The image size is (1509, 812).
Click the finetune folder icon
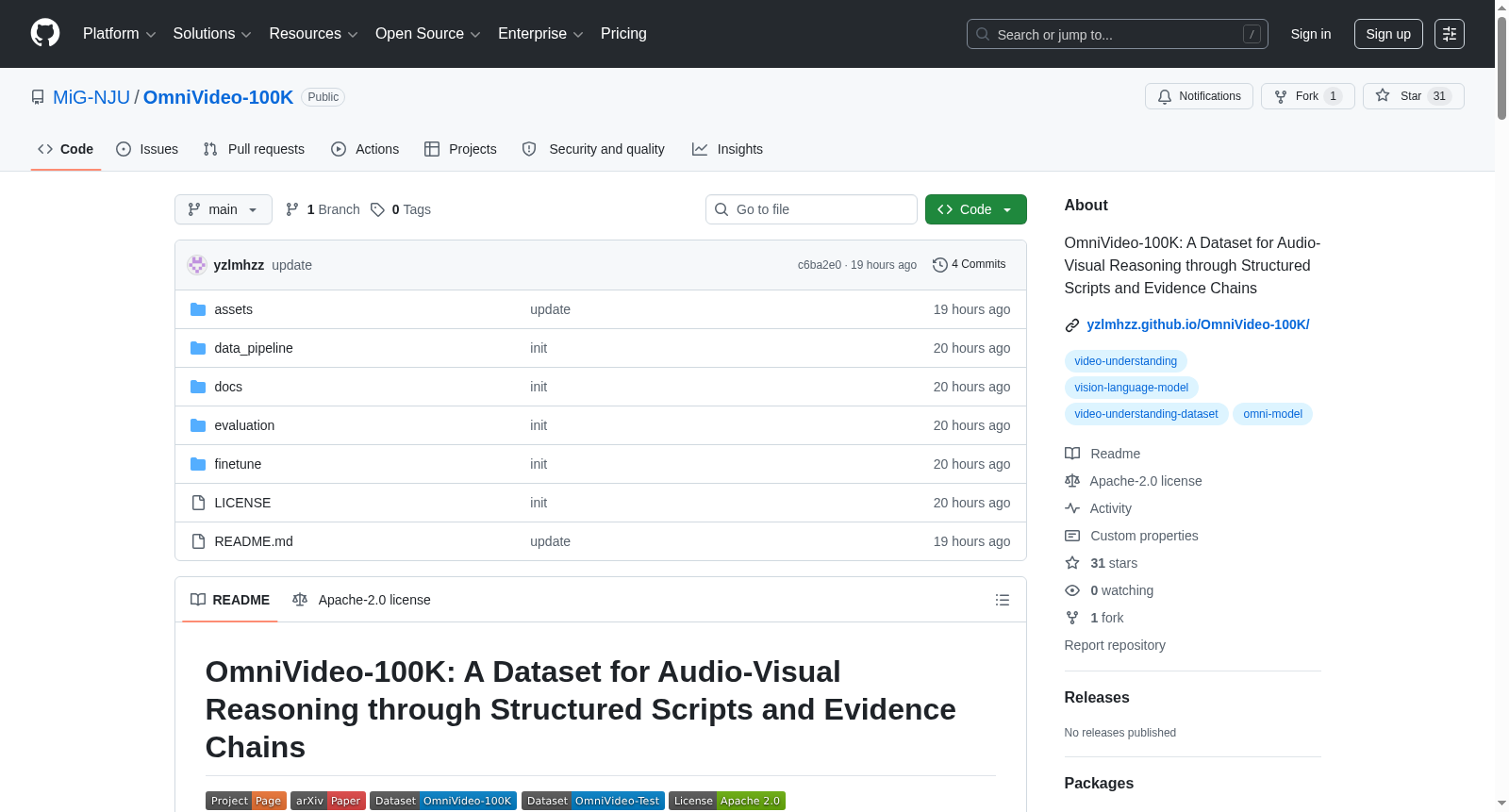(x=198, y=464)
